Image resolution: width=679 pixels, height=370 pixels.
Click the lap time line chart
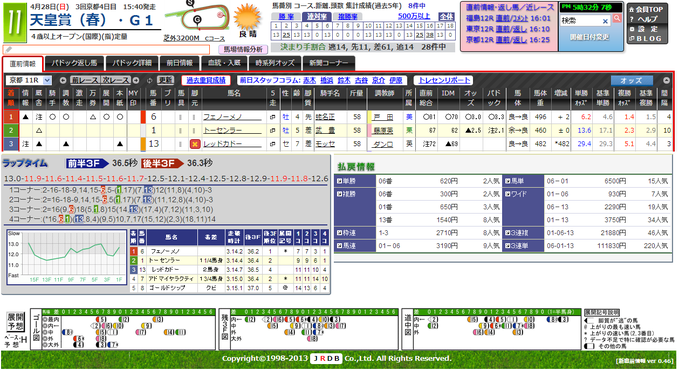coord(66,257)
